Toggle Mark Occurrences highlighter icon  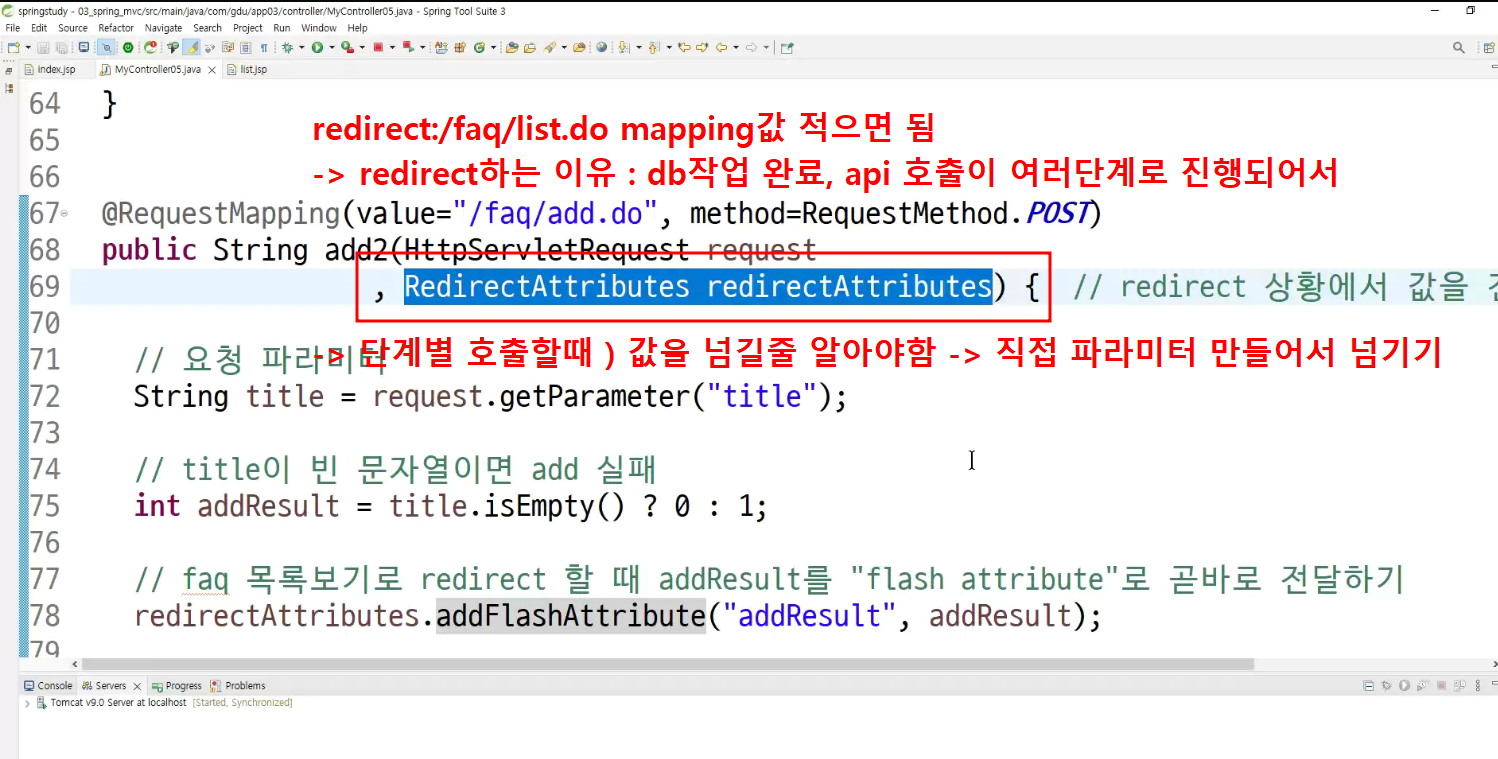coord(191,47)
